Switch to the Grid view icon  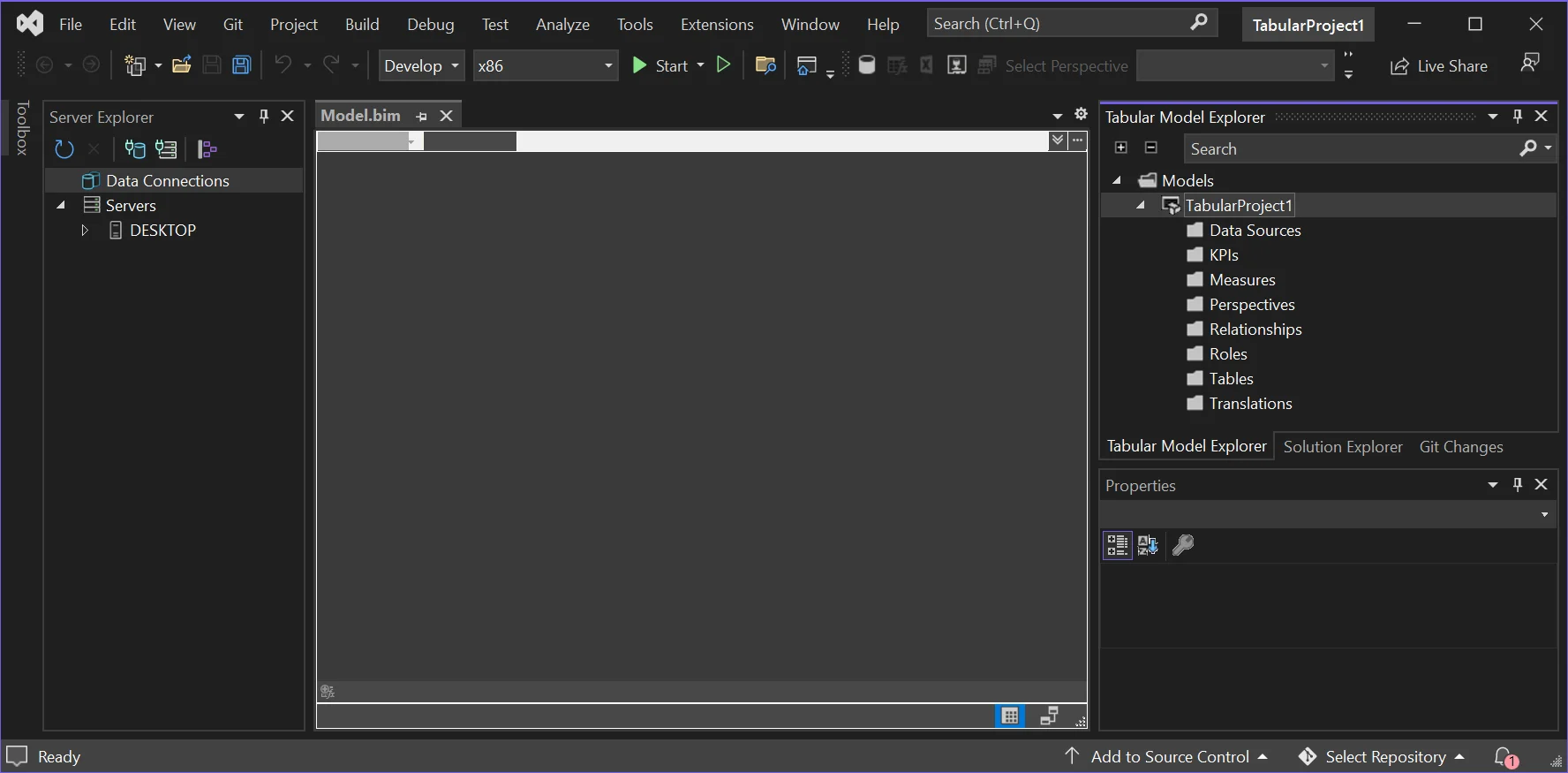(x=1010, y=716)
